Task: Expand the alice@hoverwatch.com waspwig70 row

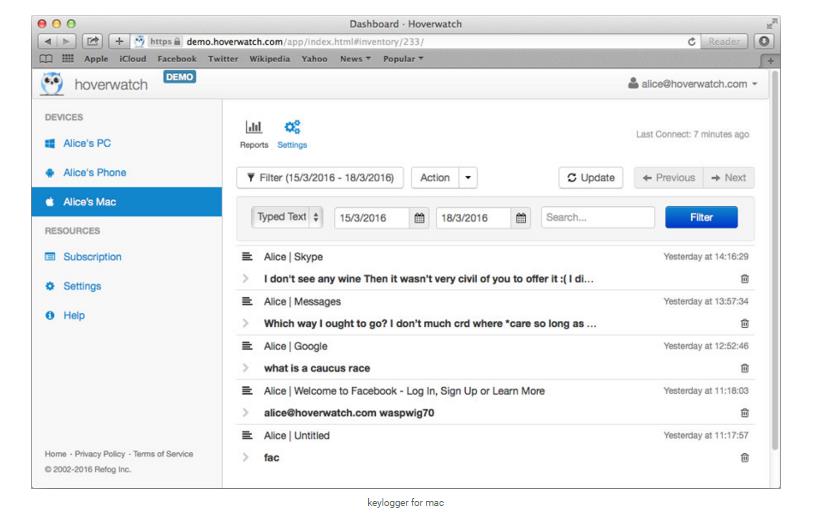Action: 245,412
